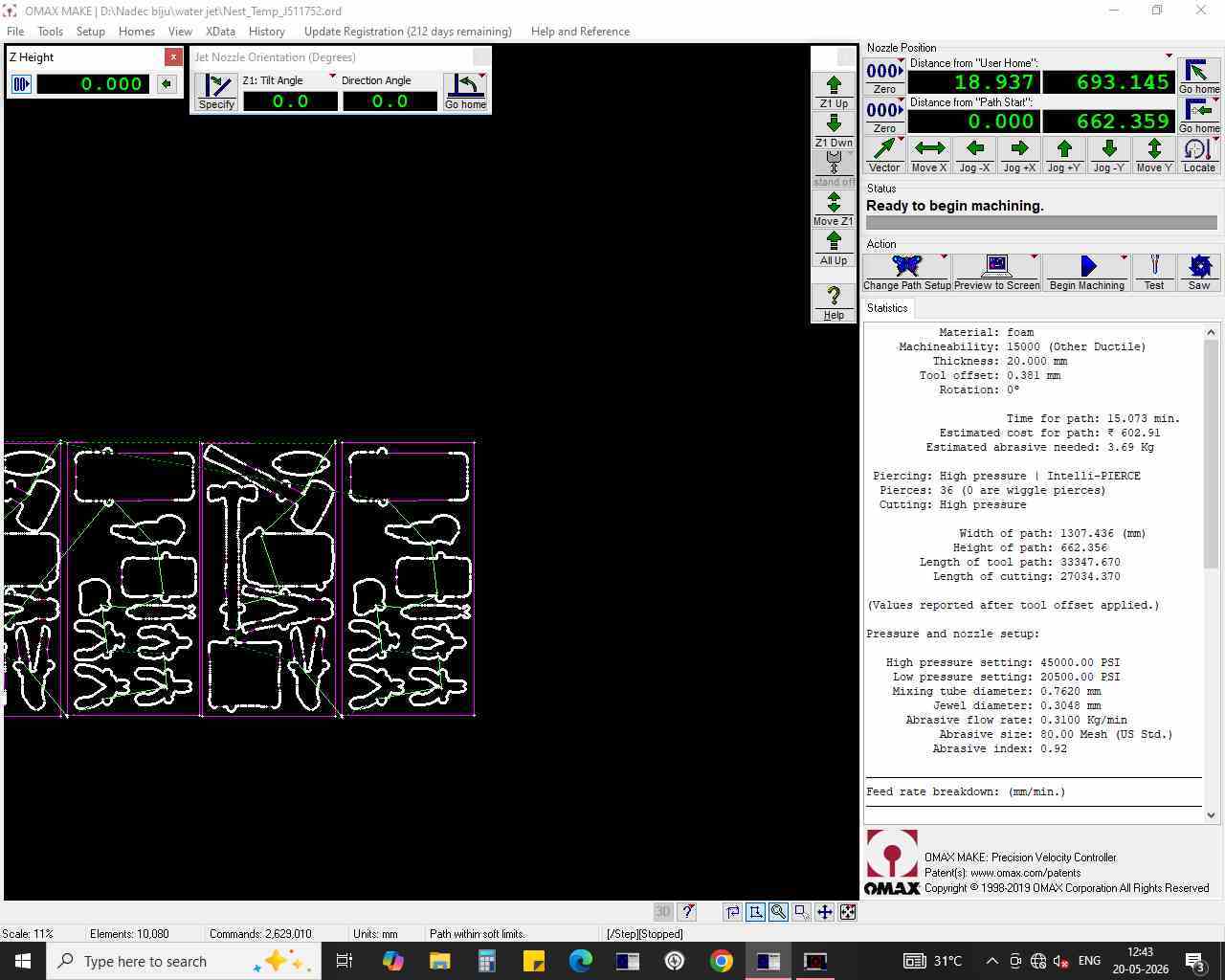
Task: Jog the nozzle in +X direction
Action: pos(1019,155)
